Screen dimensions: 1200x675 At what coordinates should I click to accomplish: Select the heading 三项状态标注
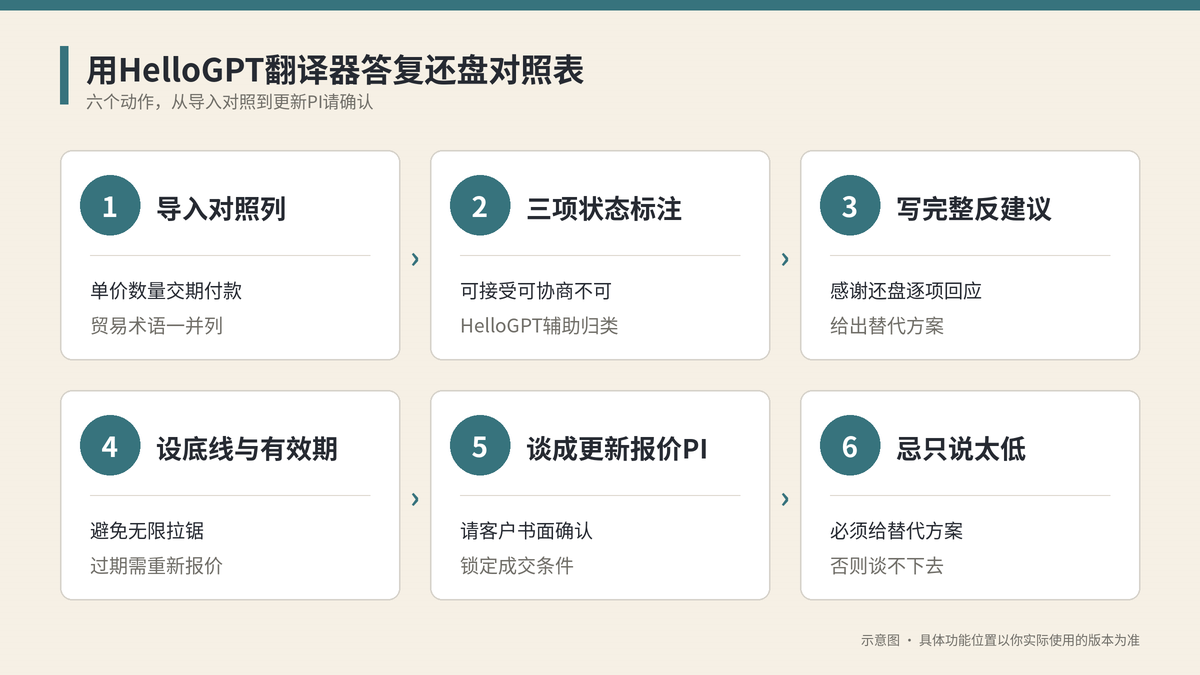[604, 208]
